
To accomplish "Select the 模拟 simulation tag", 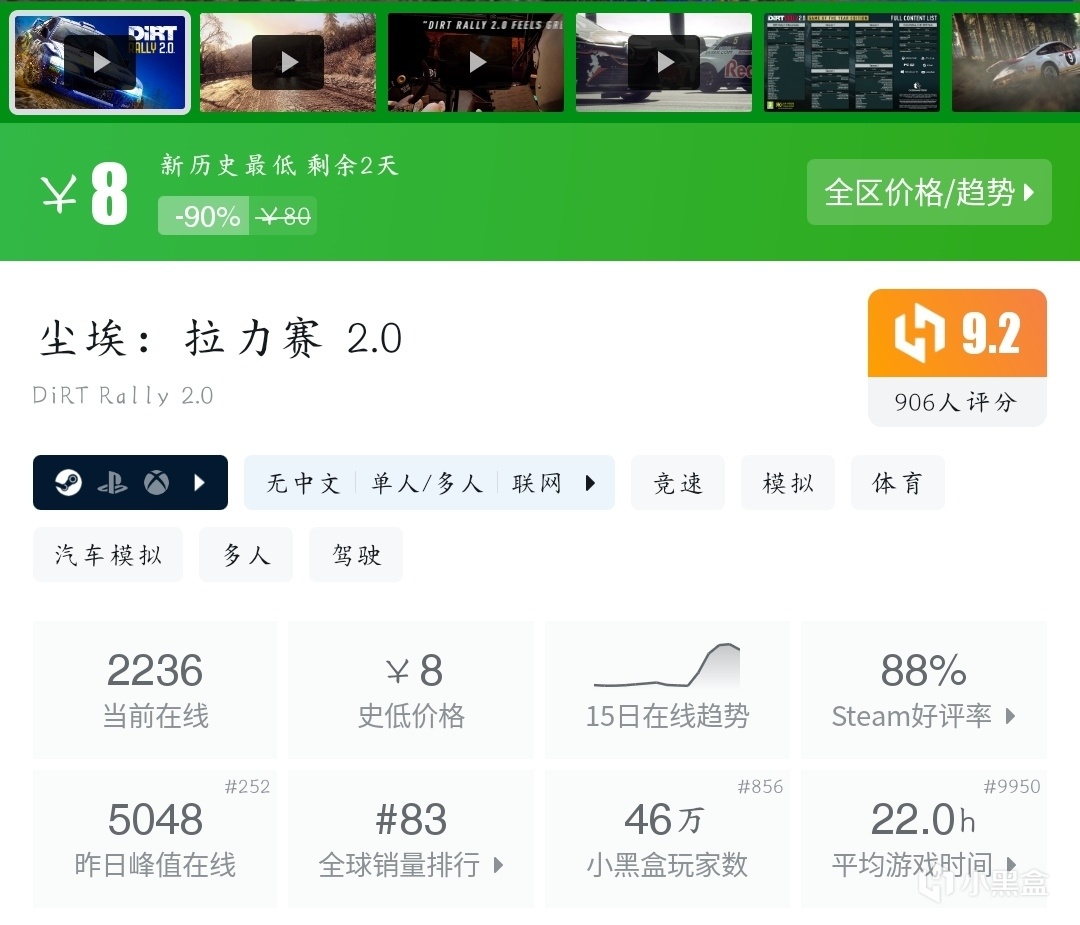I will coord(788,483).
